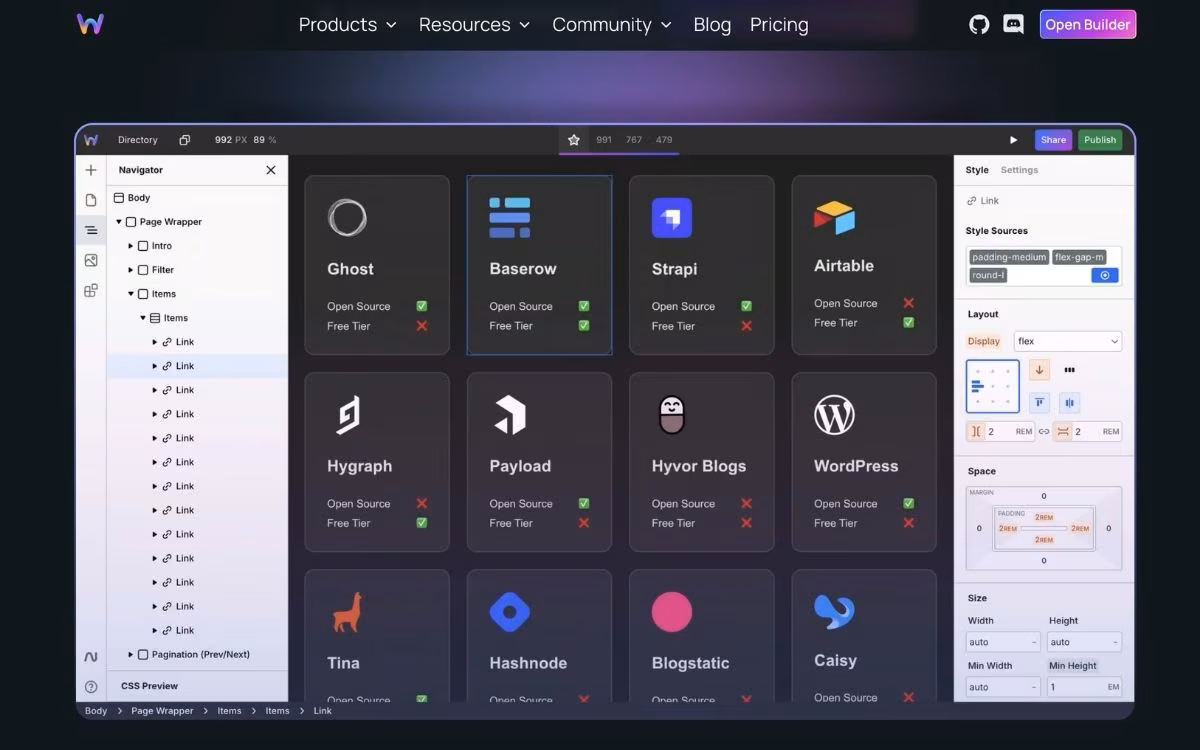Click the duplicate icon beside Directory
The width and height of the screenshot is (1200, 750).
pos(184,140)
